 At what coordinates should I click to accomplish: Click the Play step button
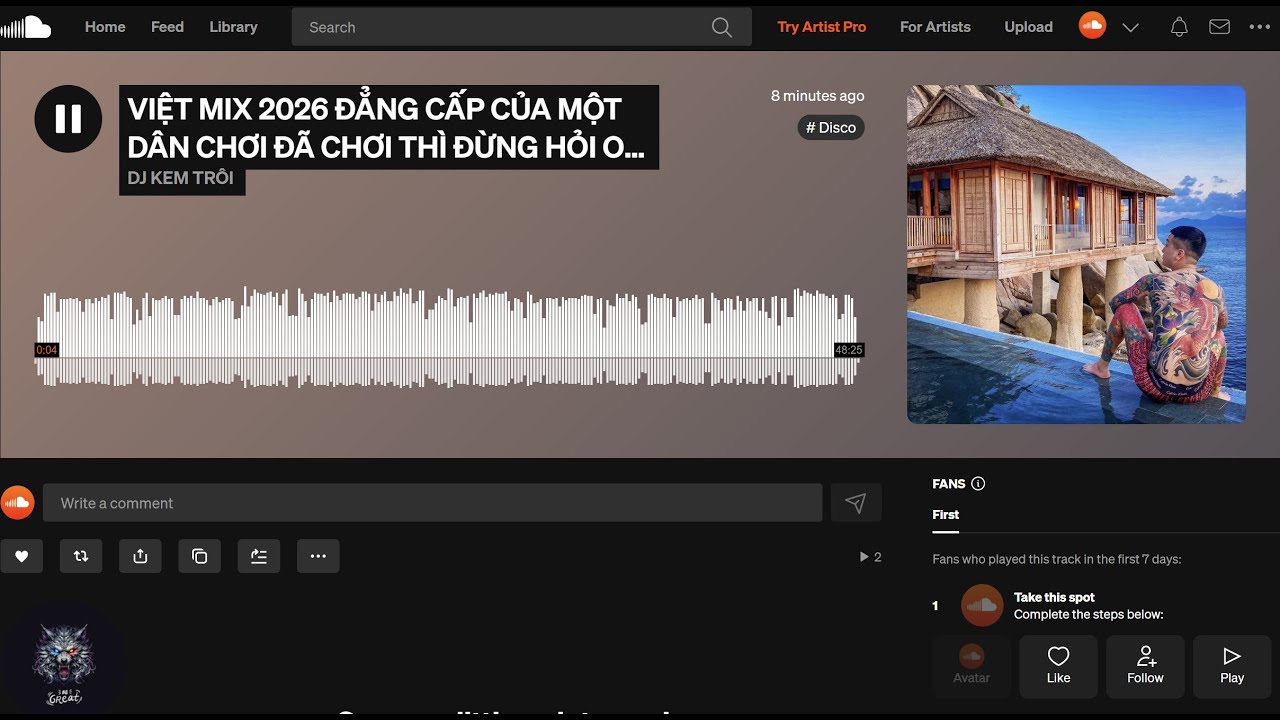(1232, 666)
